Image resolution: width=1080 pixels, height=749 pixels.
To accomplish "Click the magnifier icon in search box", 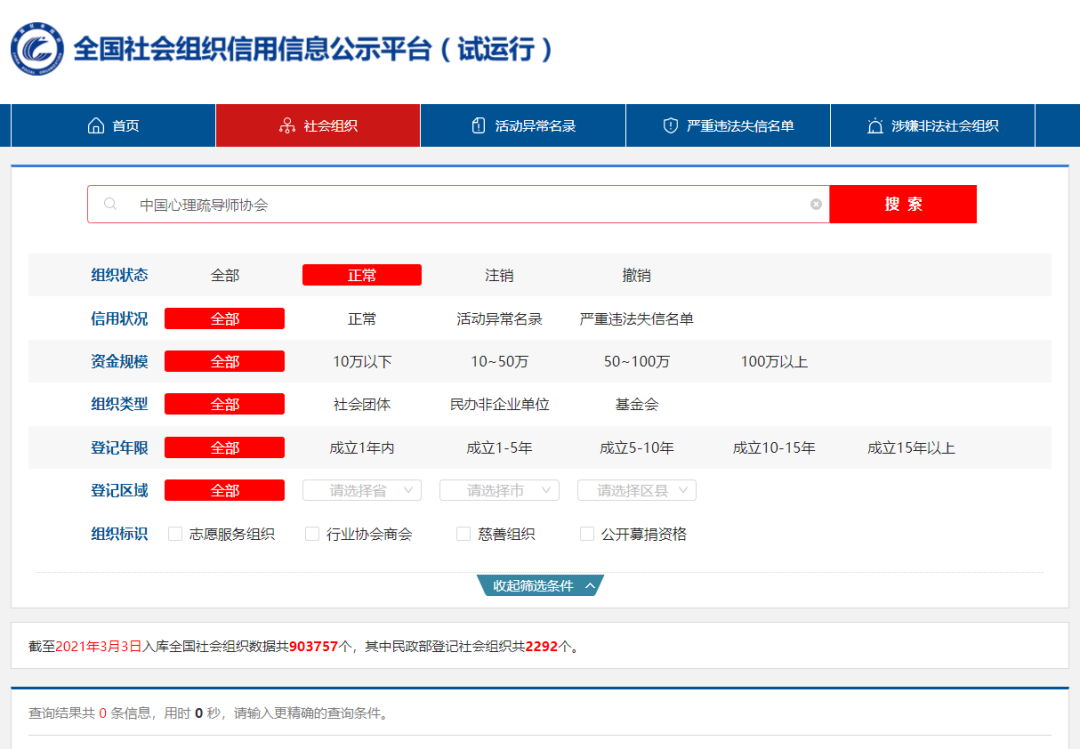I will pyautogui.click(x=110, y=204).
